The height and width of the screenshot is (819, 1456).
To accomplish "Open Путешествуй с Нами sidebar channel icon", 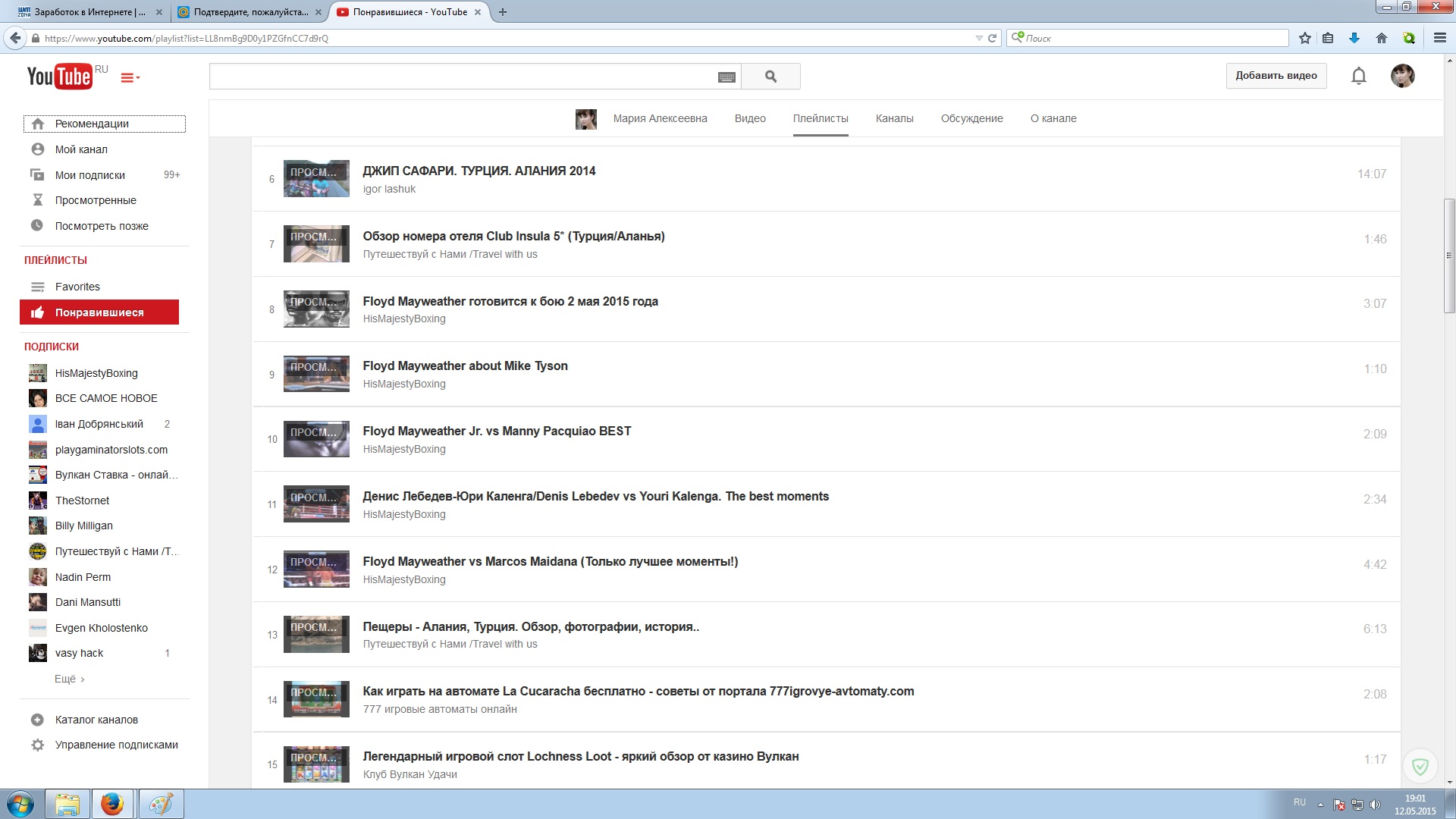I will 38,551.
